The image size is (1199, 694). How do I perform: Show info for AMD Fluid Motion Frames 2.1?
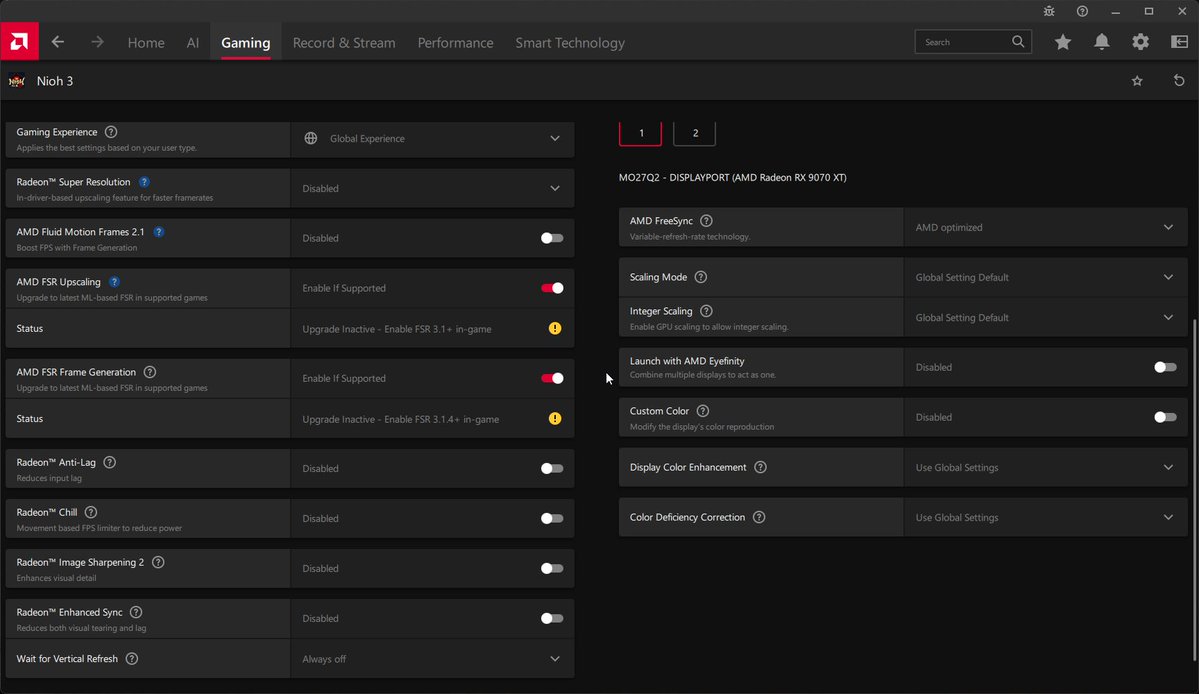pos(158,232)
